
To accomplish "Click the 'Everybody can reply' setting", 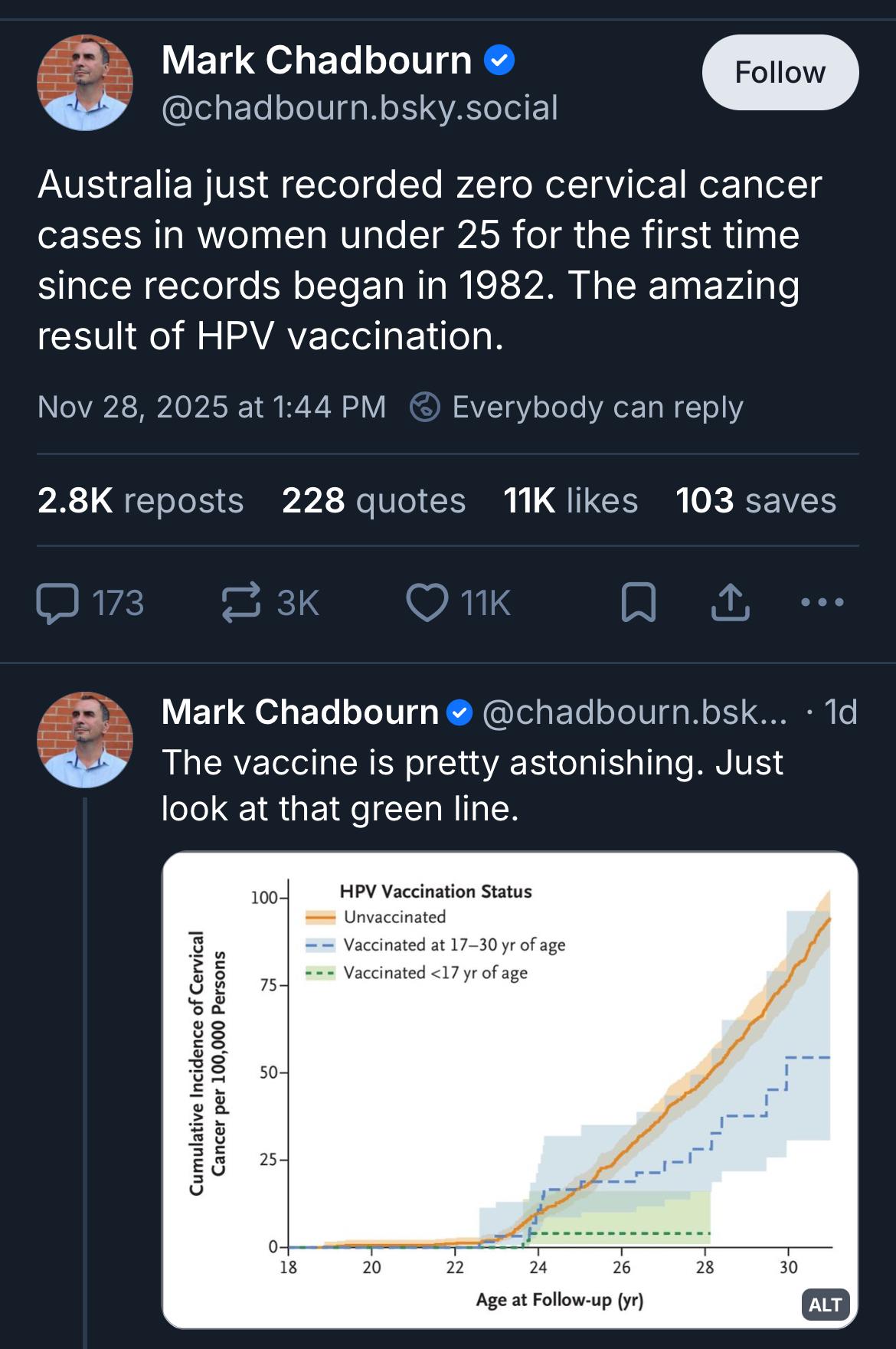I will (x=597, y=407).
